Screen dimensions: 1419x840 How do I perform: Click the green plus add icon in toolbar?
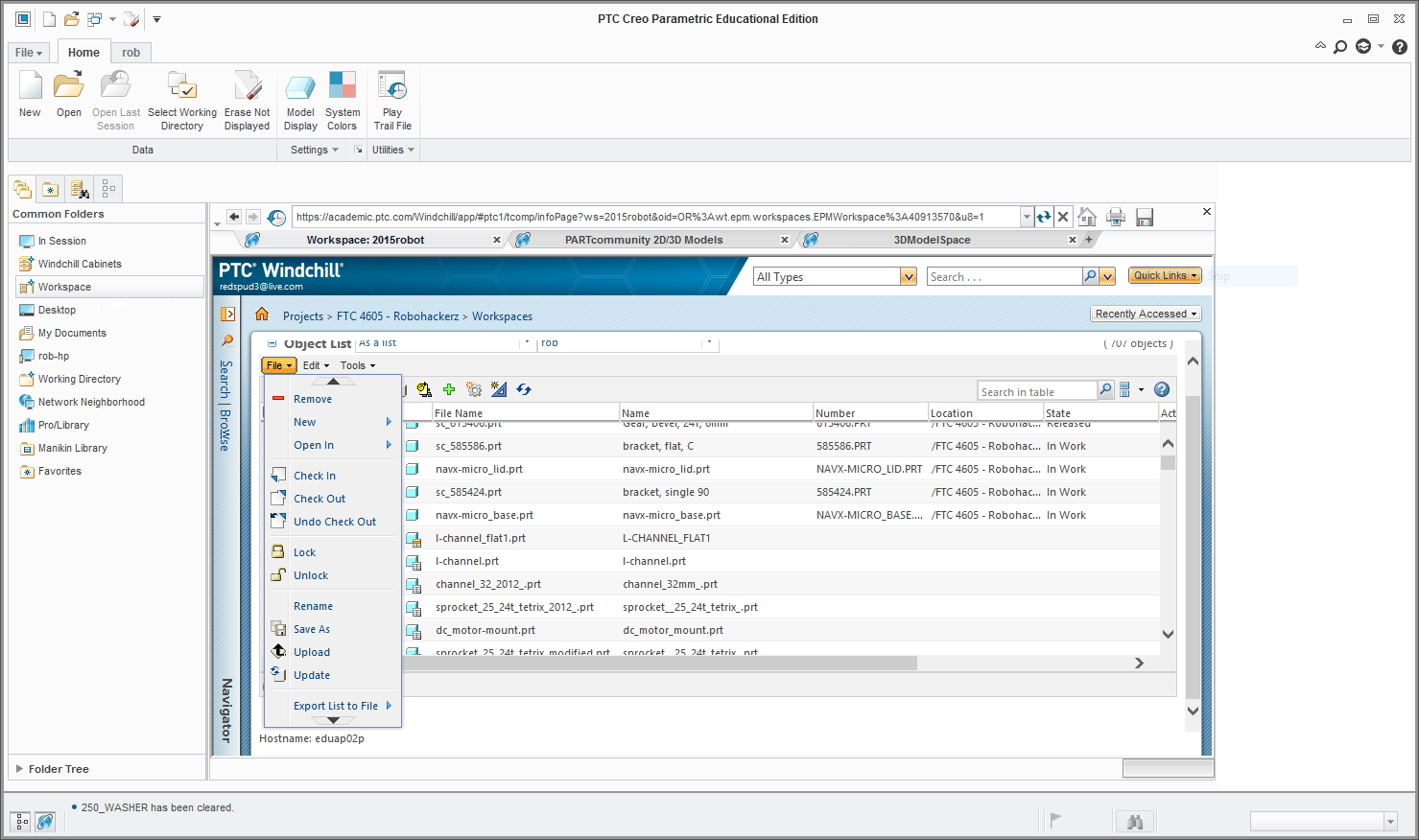(x=449, y=389)
